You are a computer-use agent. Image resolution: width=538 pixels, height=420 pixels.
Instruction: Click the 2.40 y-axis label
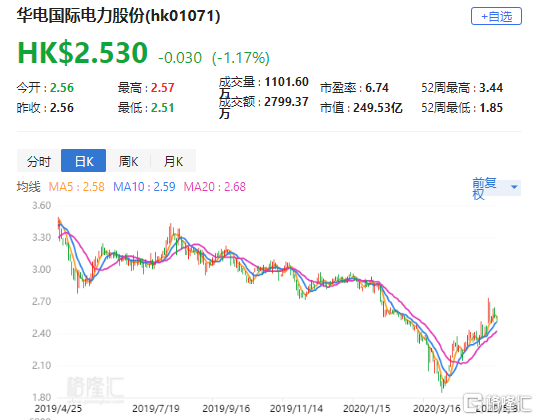pyautogui.click(x=42, y=333)
